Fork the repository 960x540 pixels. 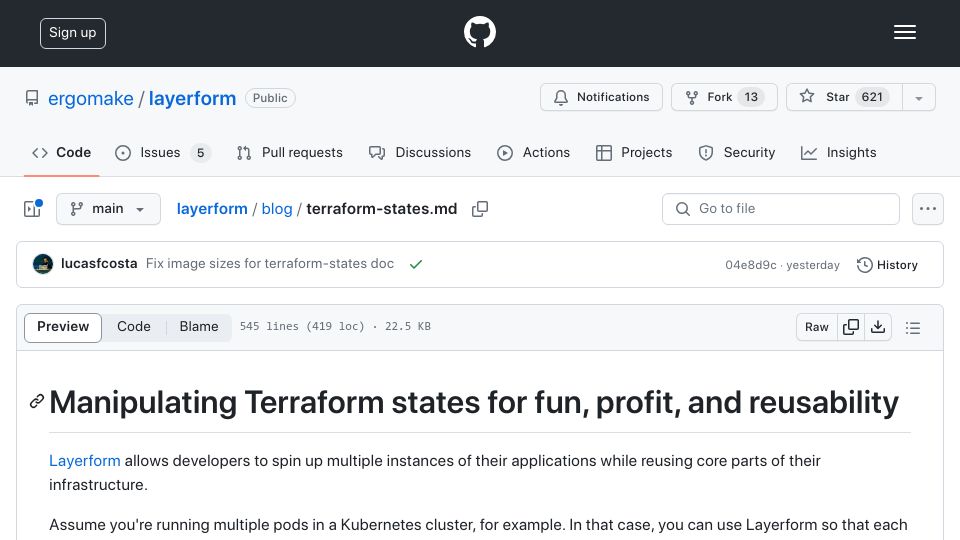(x=724, y=97)
